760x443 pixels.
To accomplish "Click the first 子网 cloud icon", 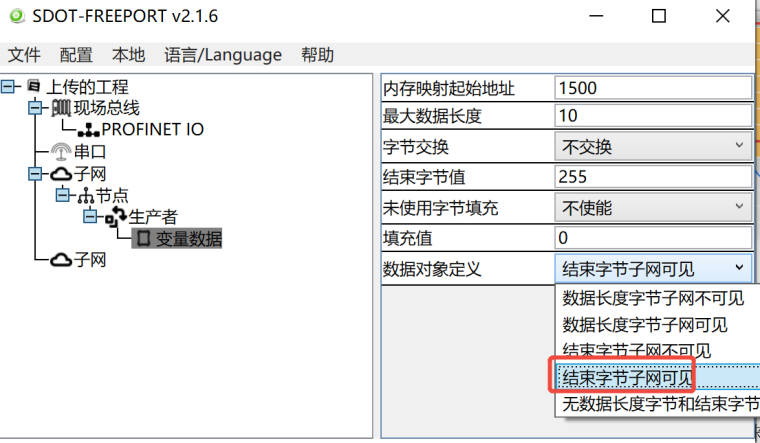I will coord(61,174).
